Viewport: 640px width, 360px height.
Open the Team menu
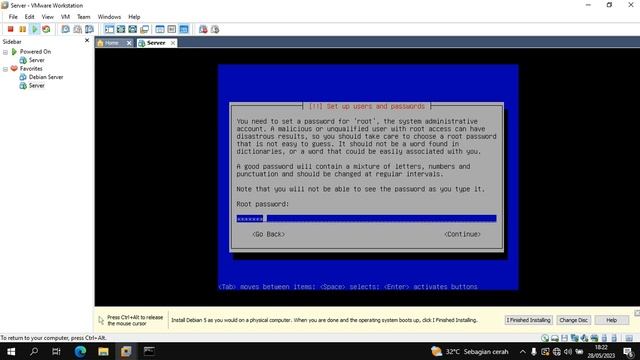click(x=84, y=17)
